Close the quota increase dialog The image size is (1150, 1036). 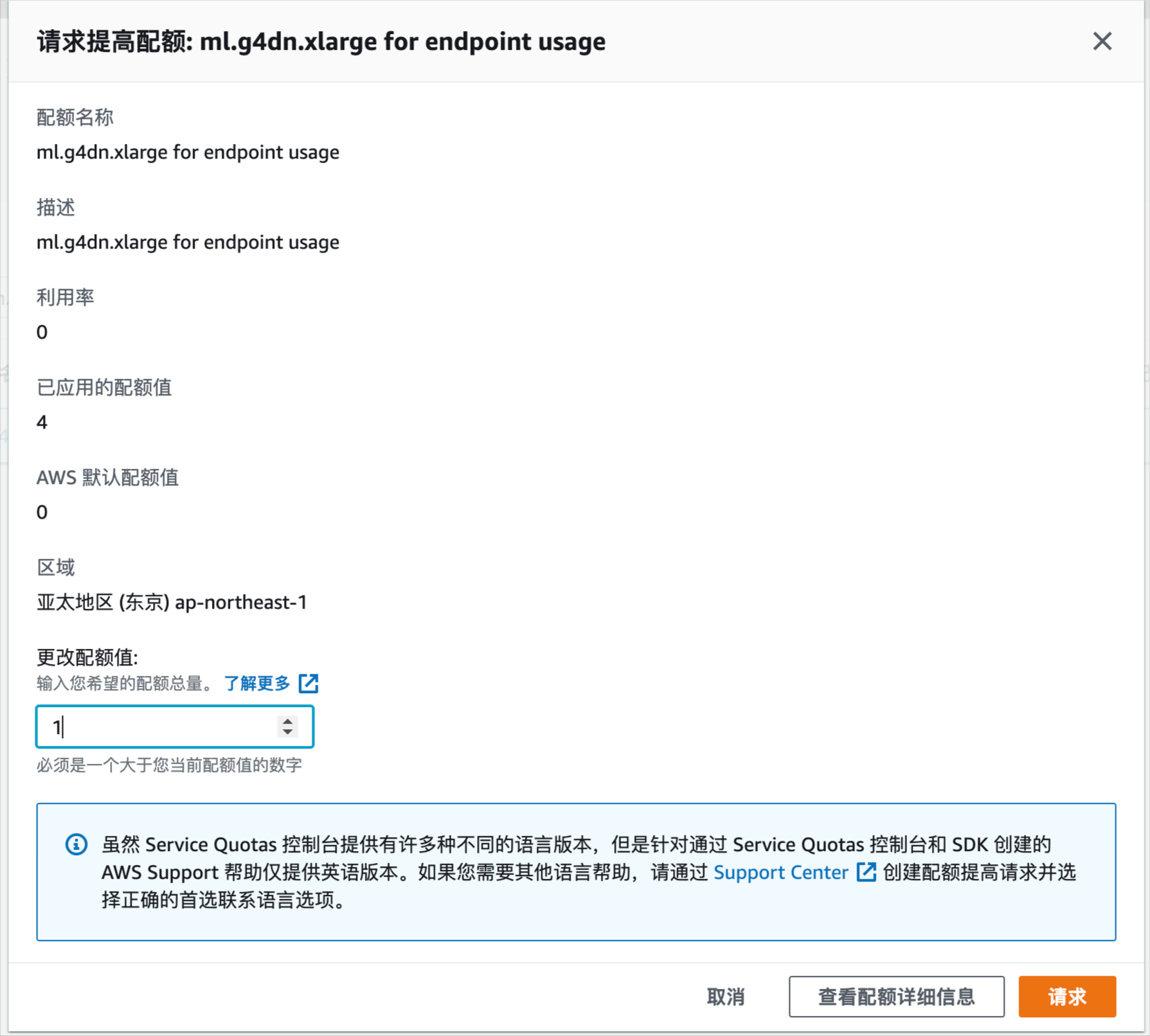tap(1102, 42)
